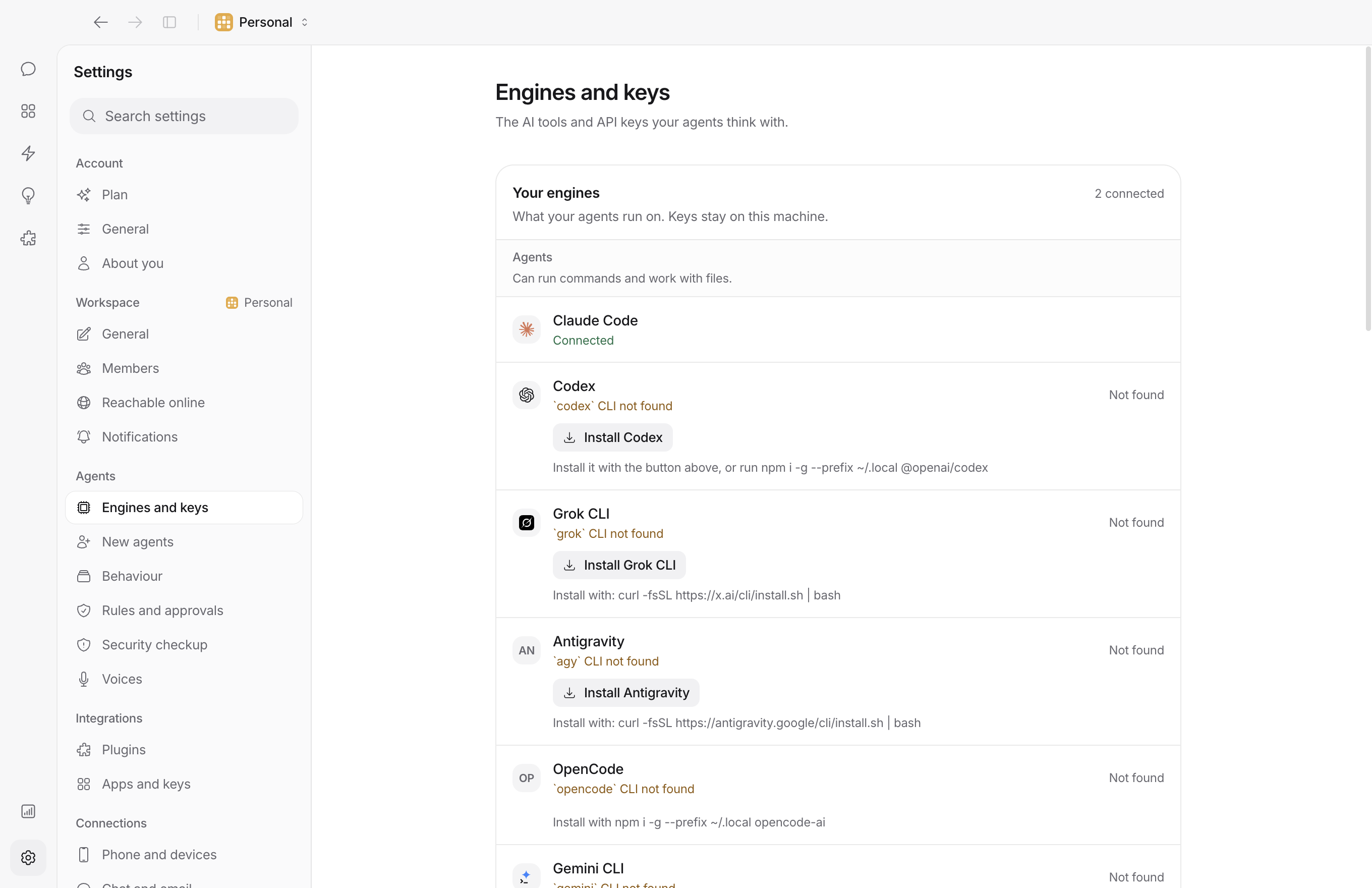Focus the Search settings field
Viewport: 1372px width, 888px height.
184,116
